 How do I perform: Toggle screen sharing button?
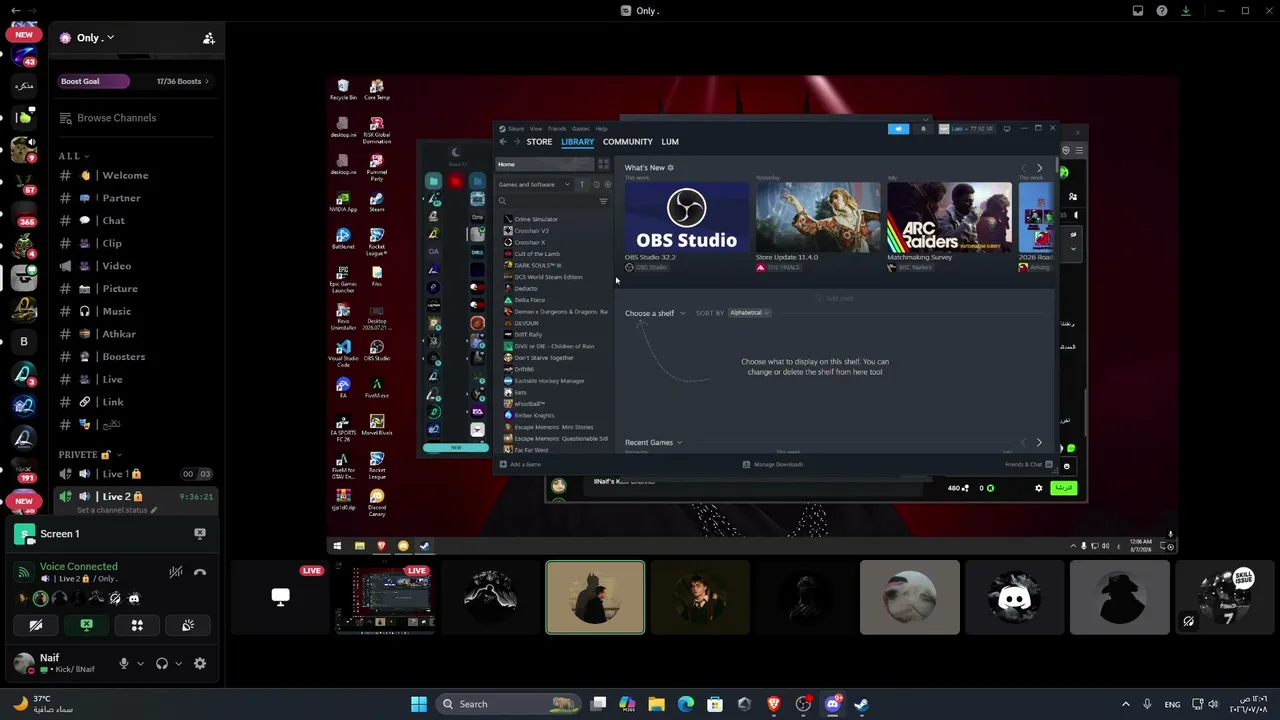(87, 625)
